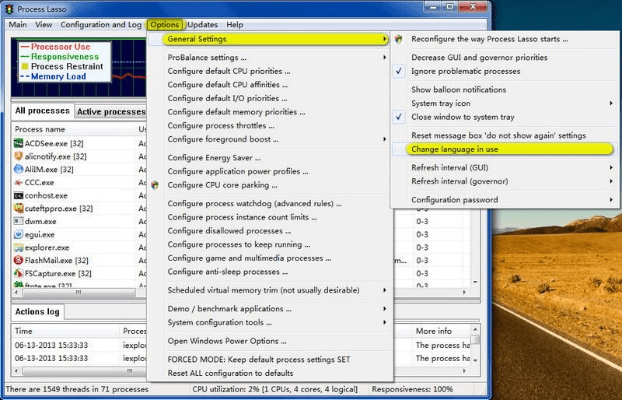
Task: Click the FlashMail.exe process icon
Action: pyautogui.click(x=19, y=260)
